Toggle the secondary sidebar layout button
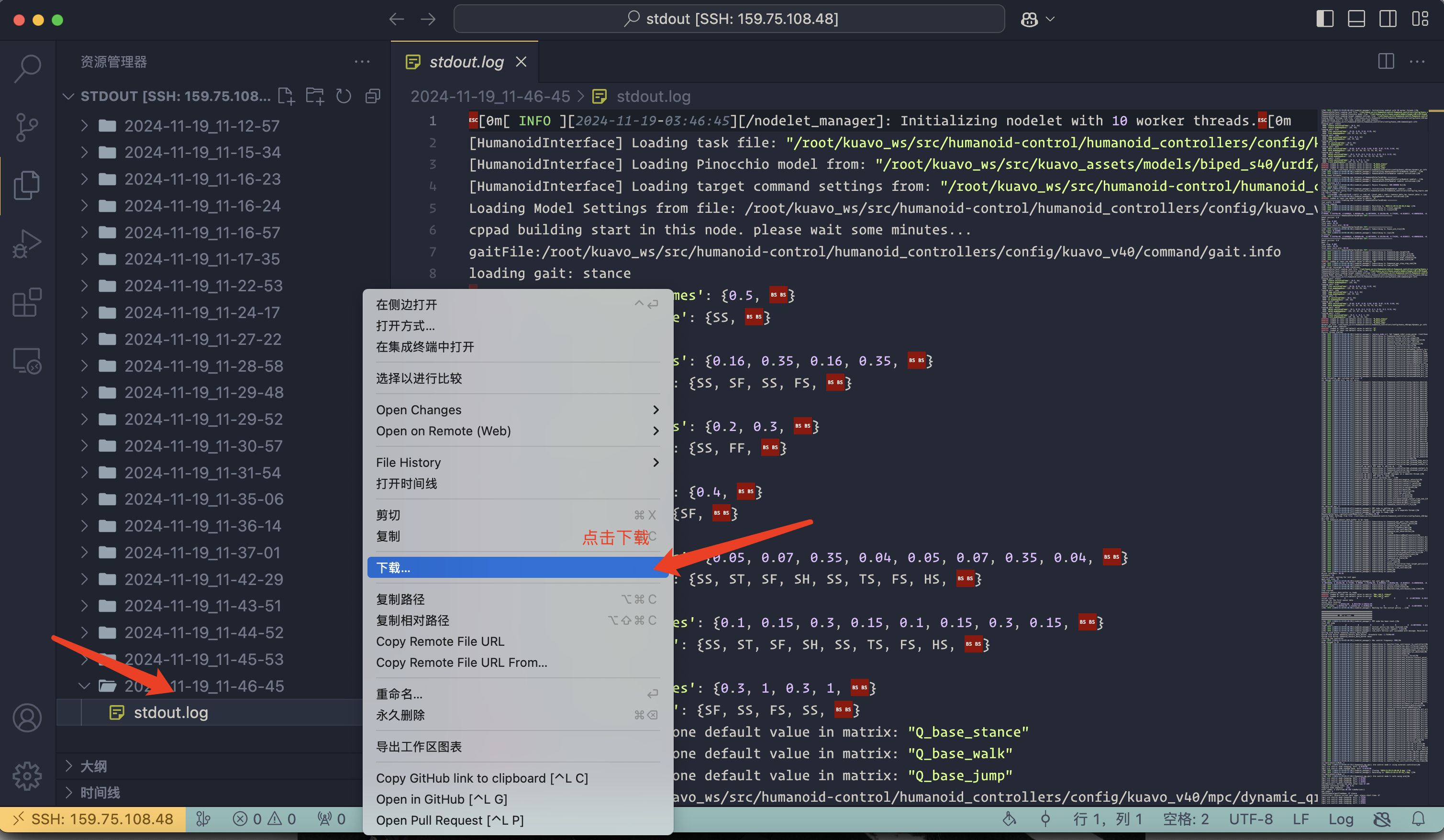1444x840 pixels. 1388,19
